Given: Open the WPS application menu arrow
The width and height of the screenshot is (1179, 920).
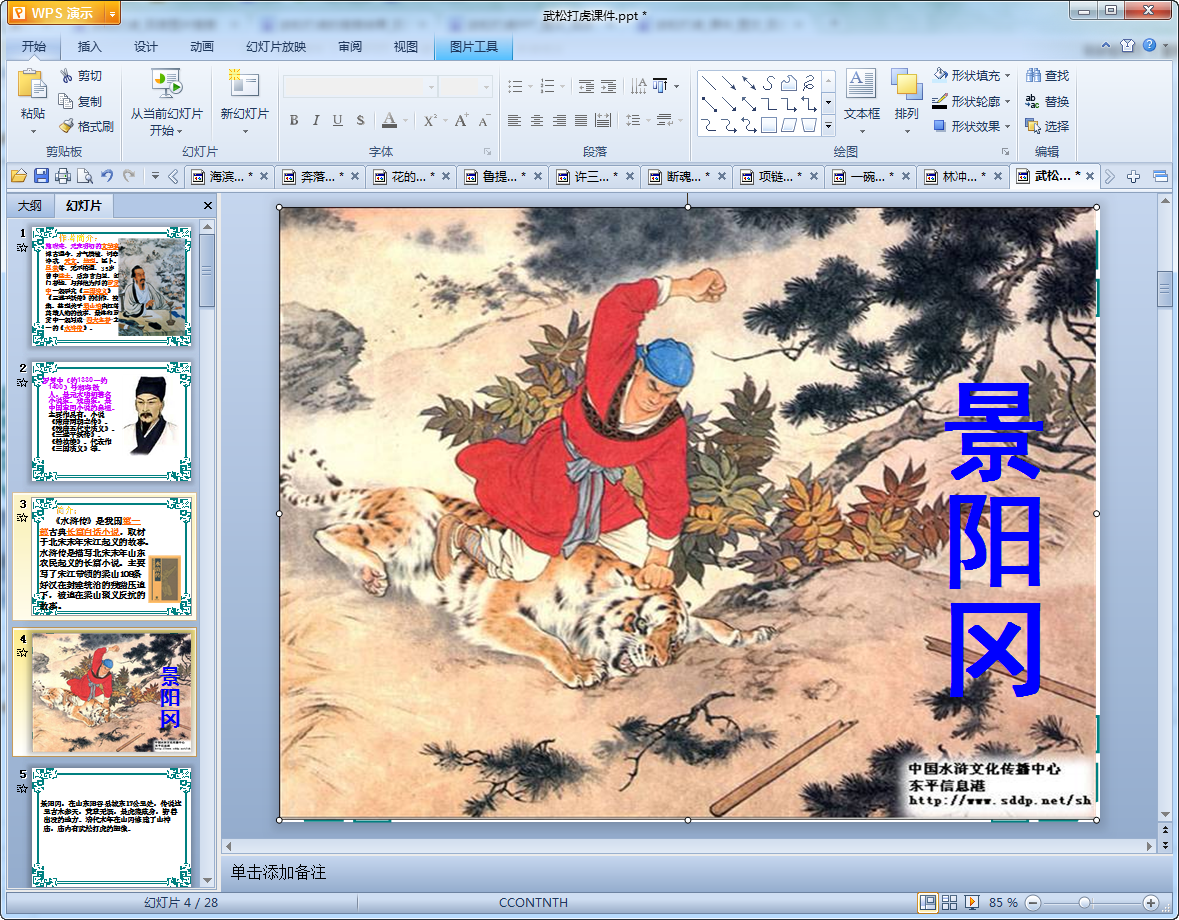Looking at the screenshot, I should 112,13.
